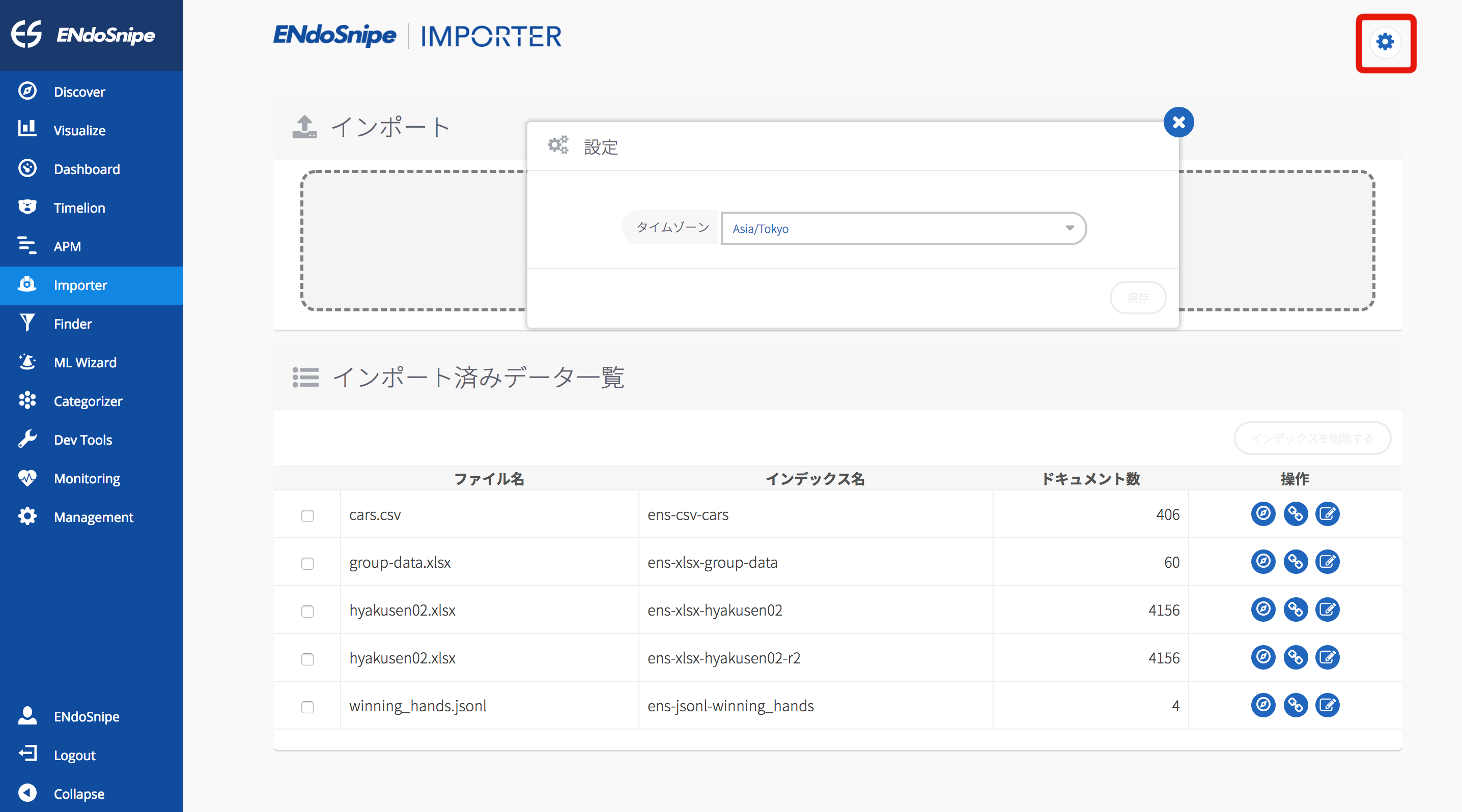Click the link icon for ens-xlsx-hyakusen02-r2

(1295, 657)
